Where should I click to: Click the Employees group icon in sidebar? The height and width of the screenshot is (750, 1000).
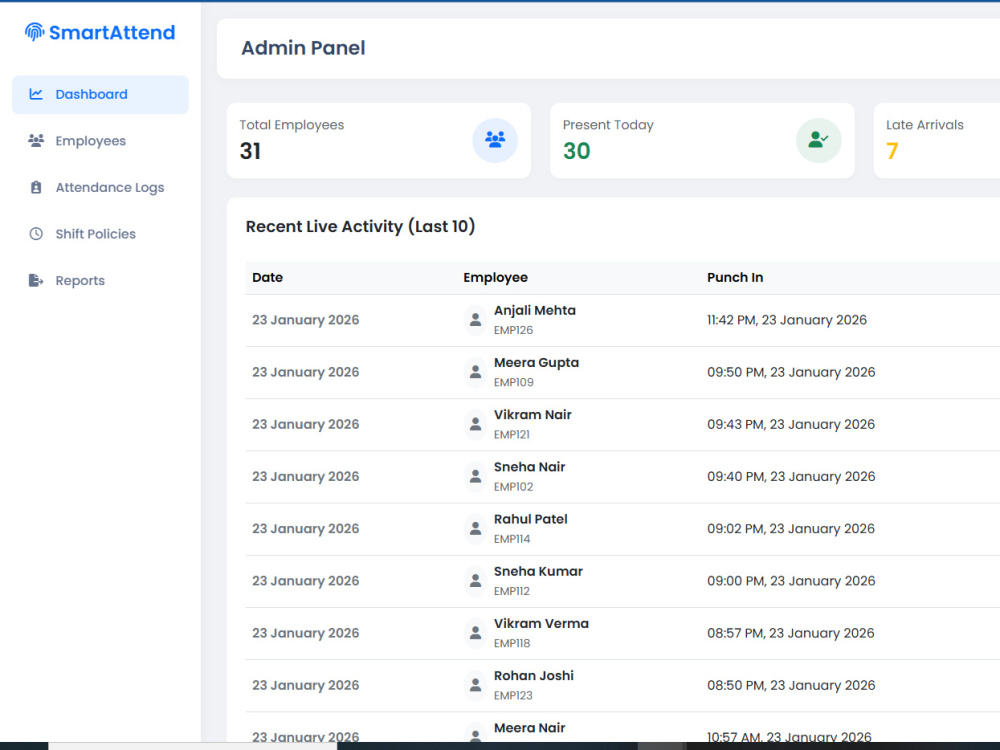coord(36,141)
